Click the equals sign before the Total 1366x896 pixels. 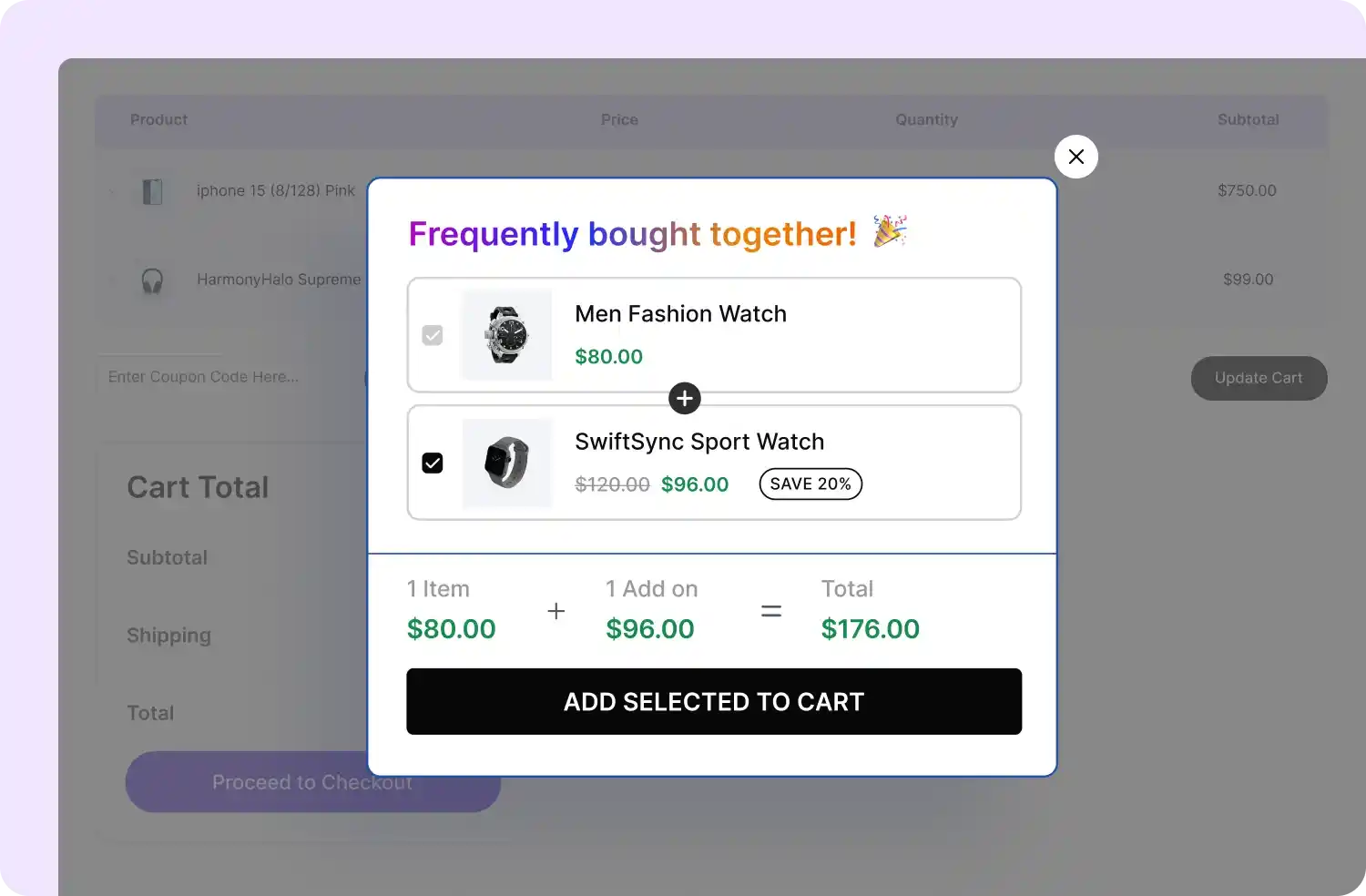[771, 611]
